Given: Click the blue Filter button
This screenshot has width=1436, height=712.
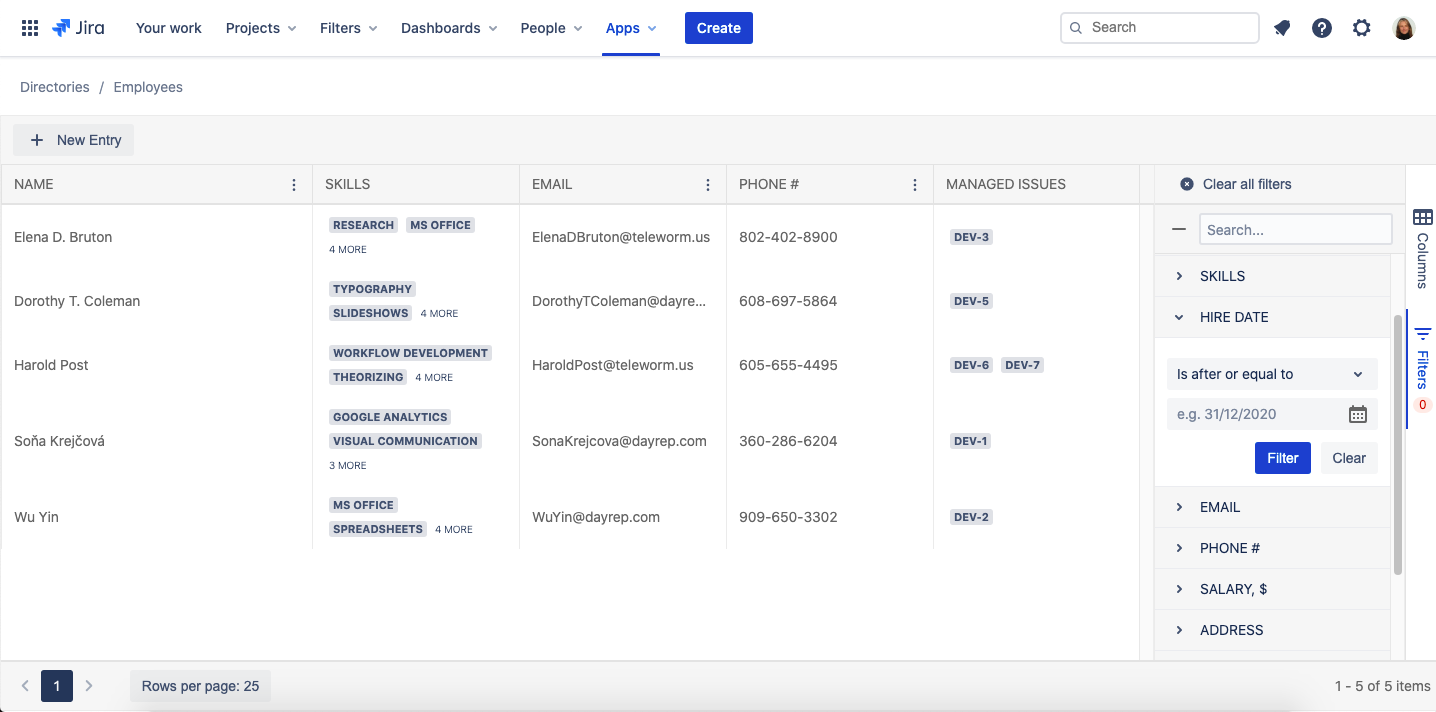Looking at the screenshot, I should [x=1282, y=458].
